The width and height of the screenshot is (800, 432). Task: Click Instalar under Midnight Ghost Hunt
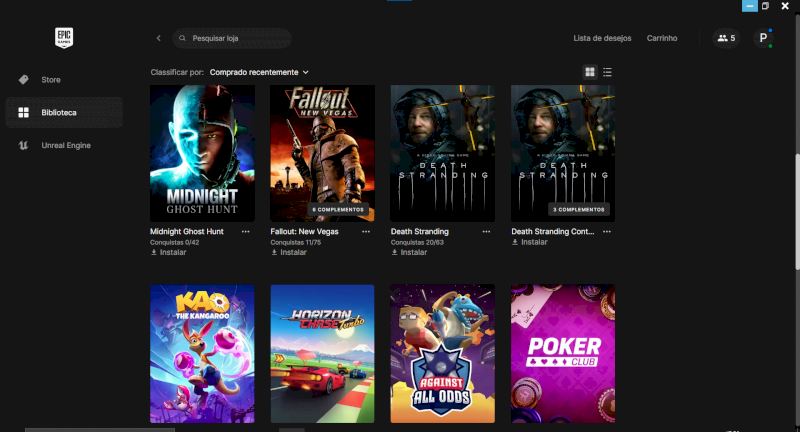(x=168, y=252)
